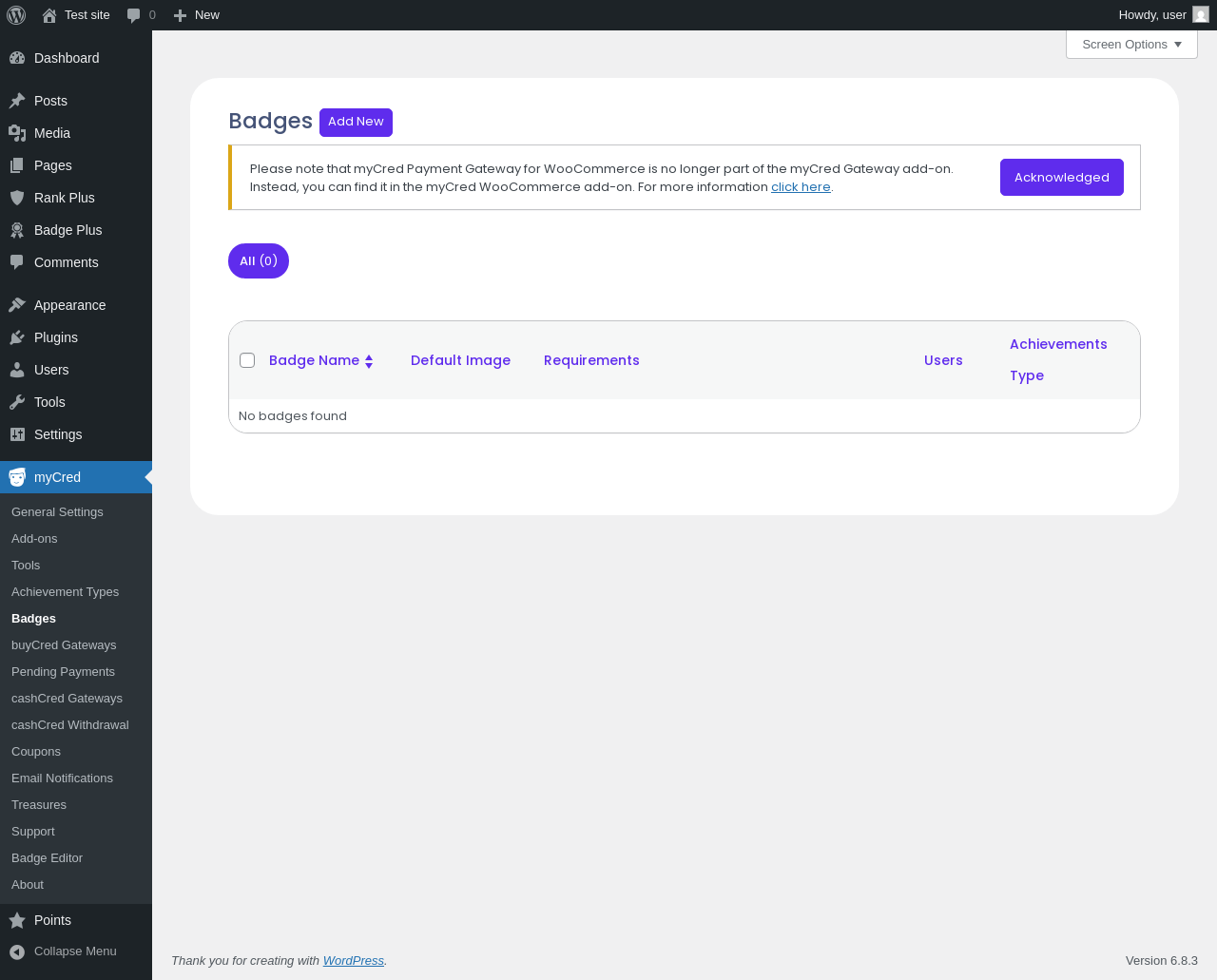Click the WordPress logo icon

pos(16,15)
